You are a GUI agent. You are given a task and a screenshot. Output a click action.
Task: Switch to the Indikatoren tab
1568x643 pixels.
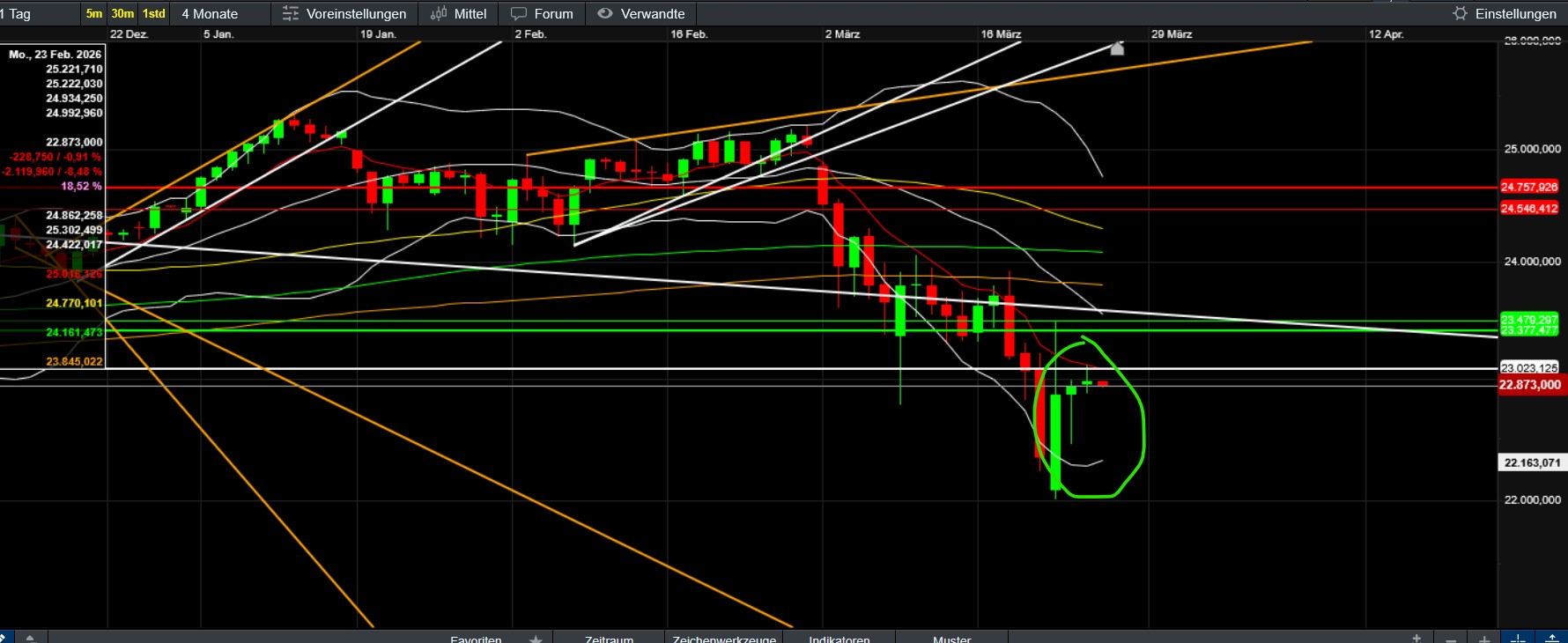(x=839, y=639)
